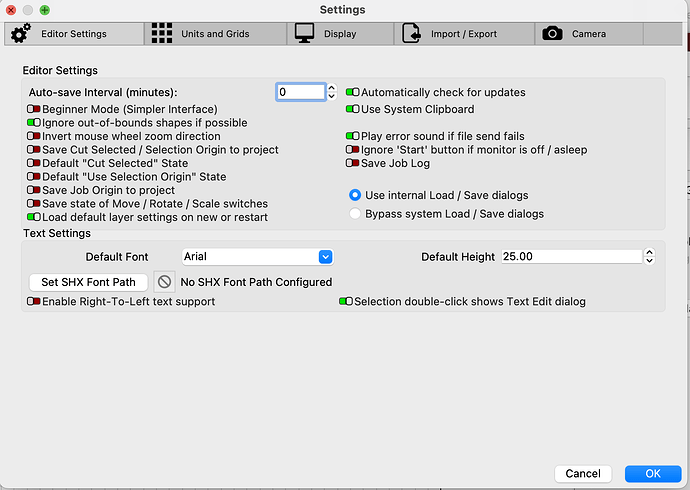Increase Auto-save Interval with the up arrow
This screenshot has width=690, height=490.
pos(332,88)
